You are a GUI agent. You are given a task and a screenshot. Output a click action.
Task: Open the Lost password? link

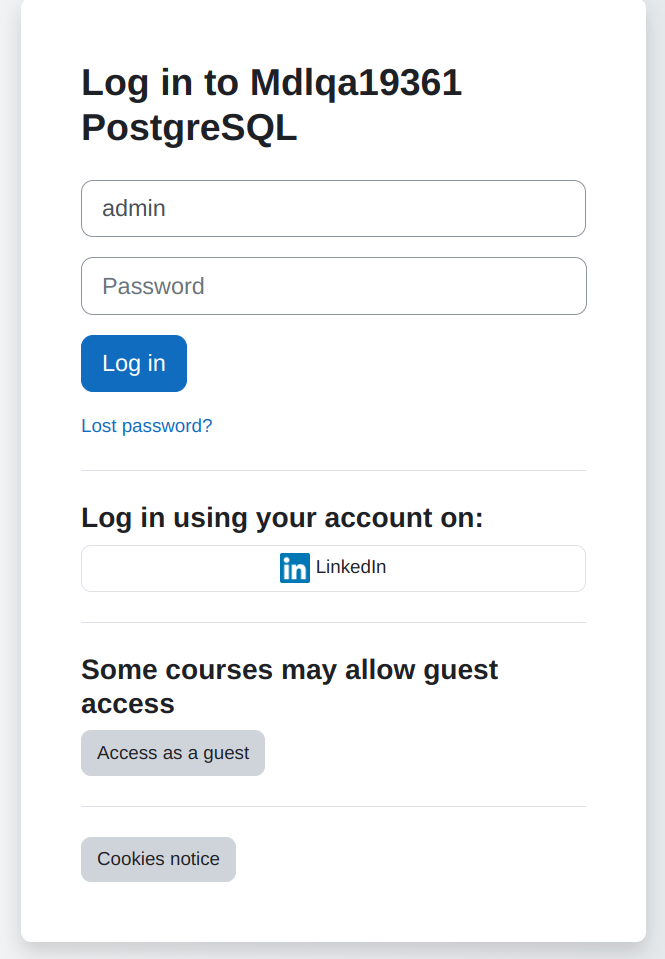[x=147, y=426]
